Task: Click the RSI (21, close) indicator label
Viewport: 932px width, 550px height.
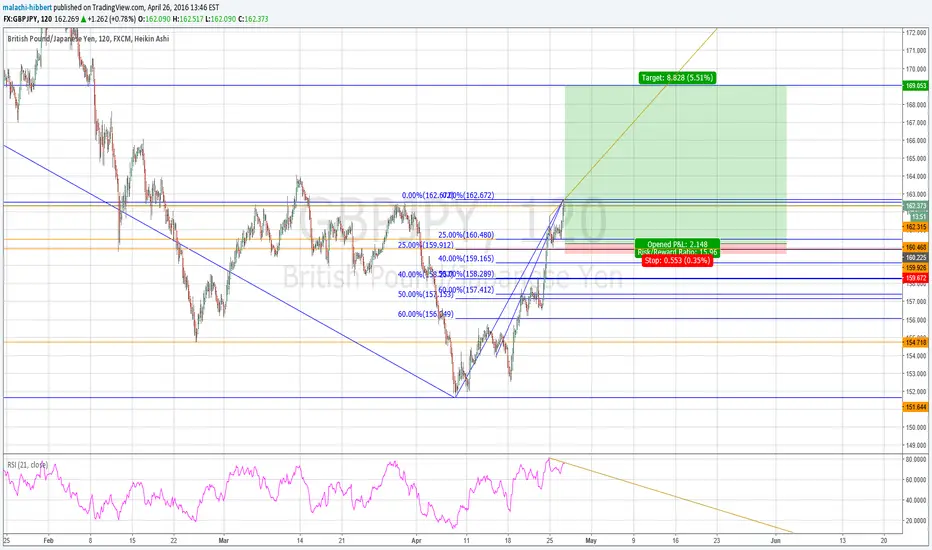Action: coord(28,464)
